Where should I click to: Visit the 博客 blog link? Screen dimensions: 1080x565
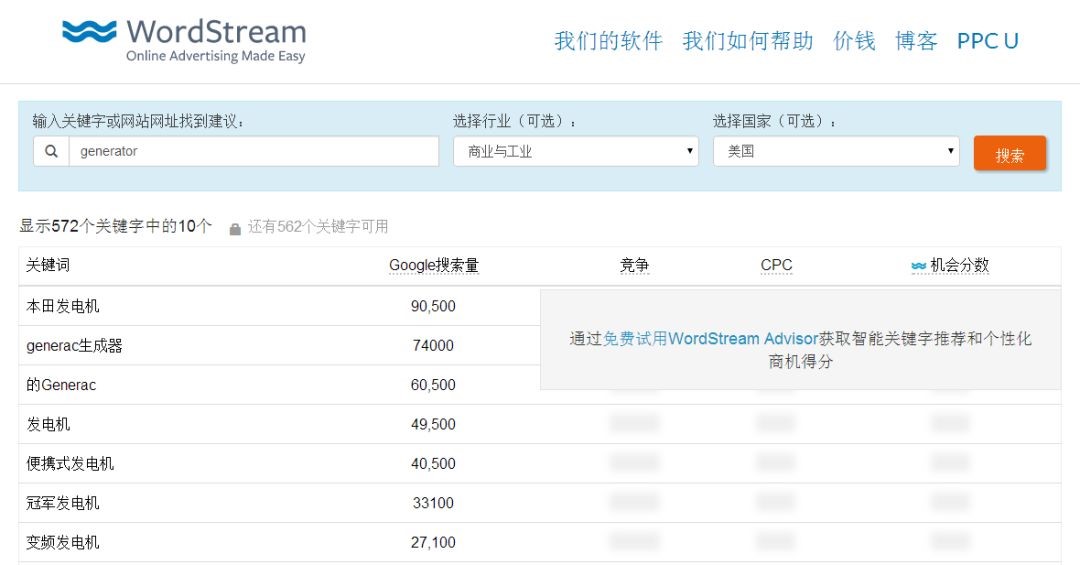click(x=916, y=41)
